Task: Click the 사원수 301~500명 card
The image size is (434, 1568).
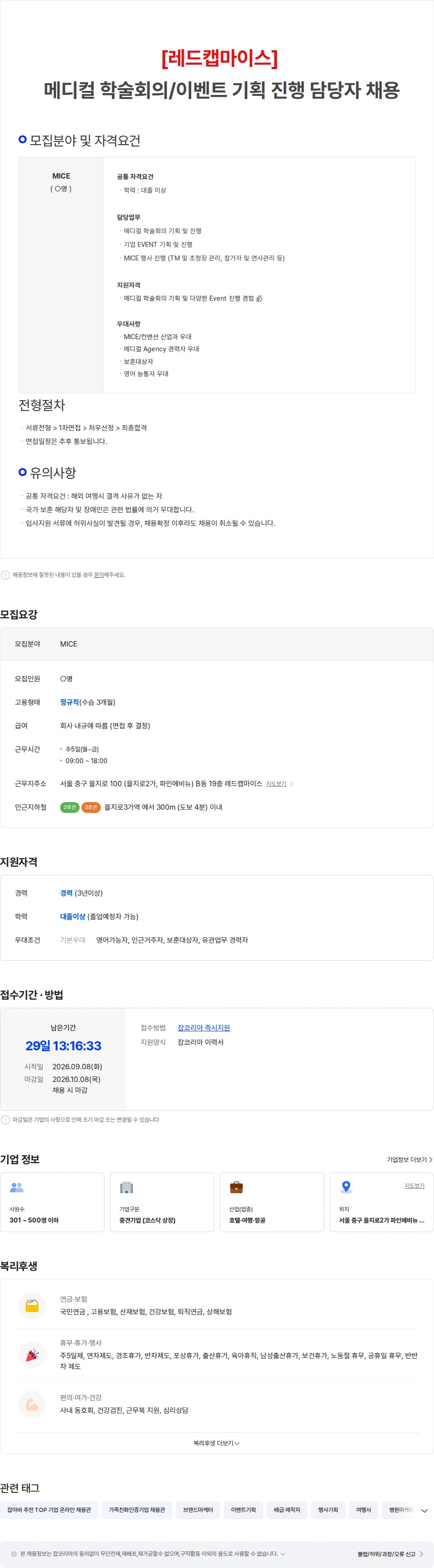Action: click(x=52, y=1202)
